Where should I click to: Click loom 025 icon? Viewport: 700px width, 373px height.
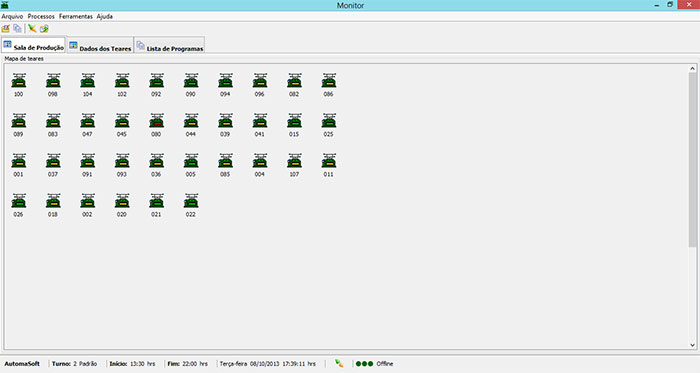click(x=329, y=121)
